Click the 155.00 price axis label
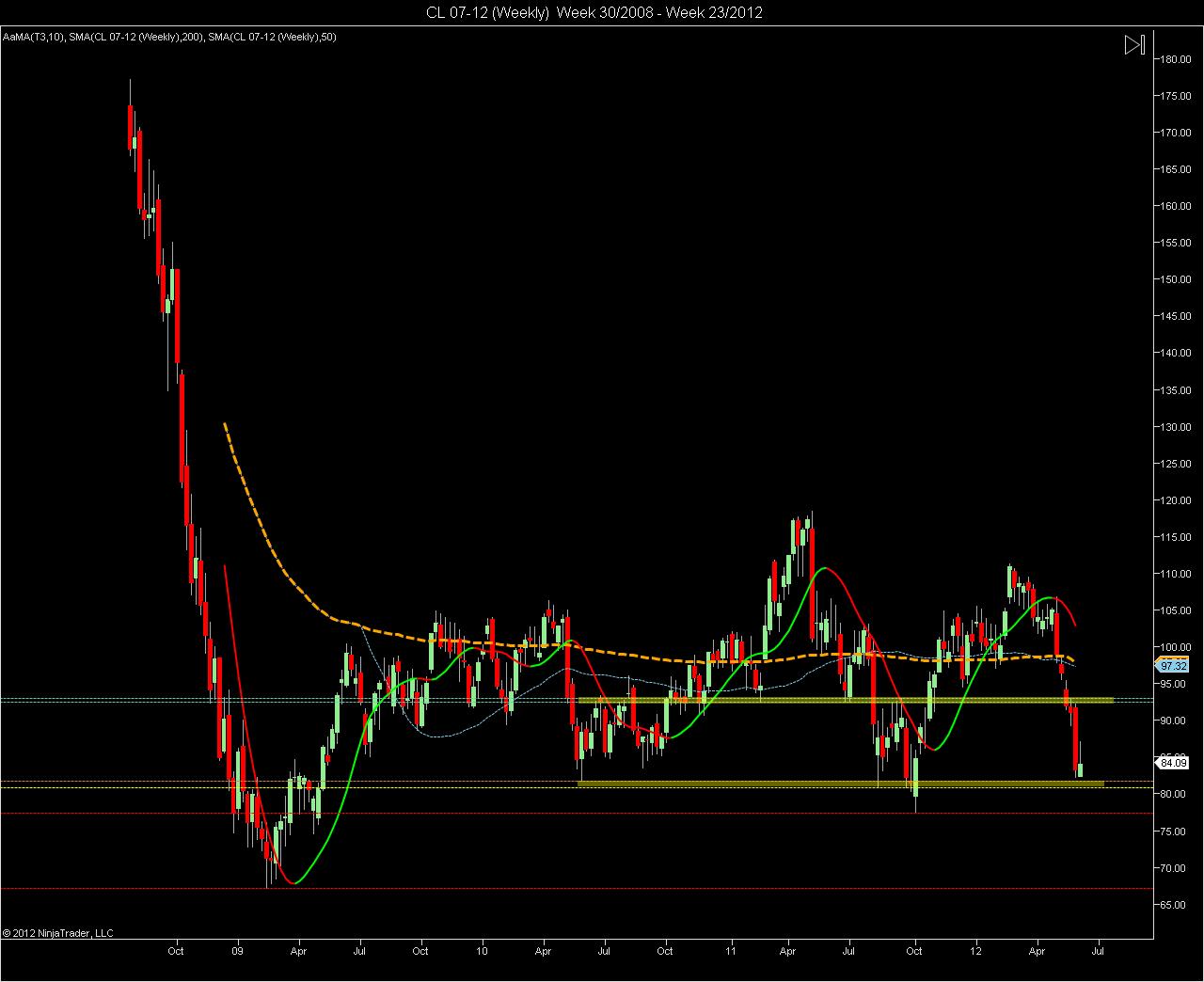This screenshot has height=982, width=1204. [1174, 243]
